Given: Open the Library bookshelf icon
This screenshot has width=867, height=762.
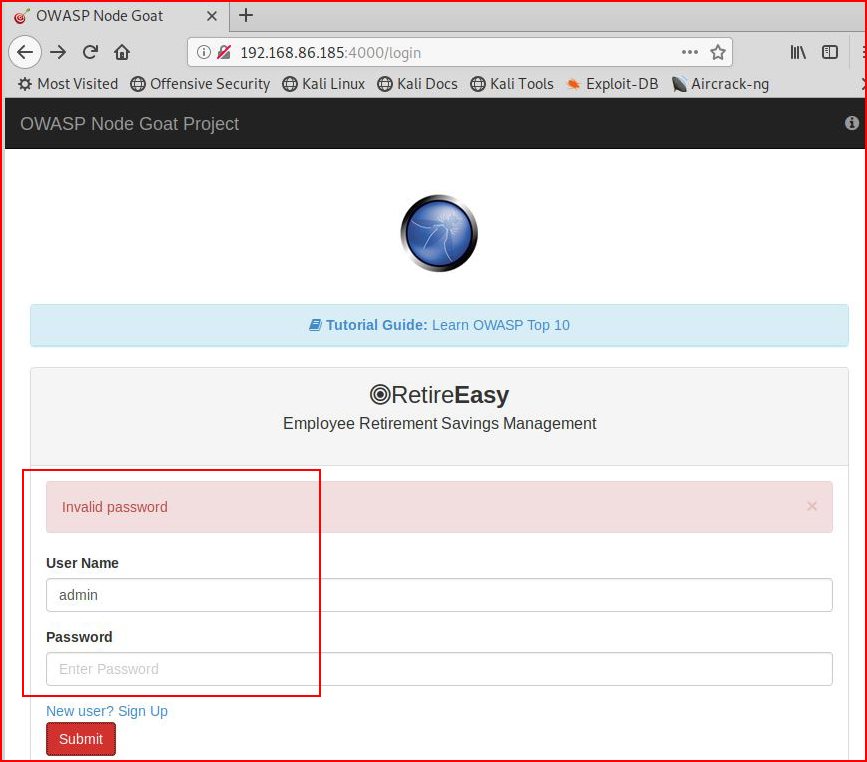Looking at the screenshot, I should point(798,52).
